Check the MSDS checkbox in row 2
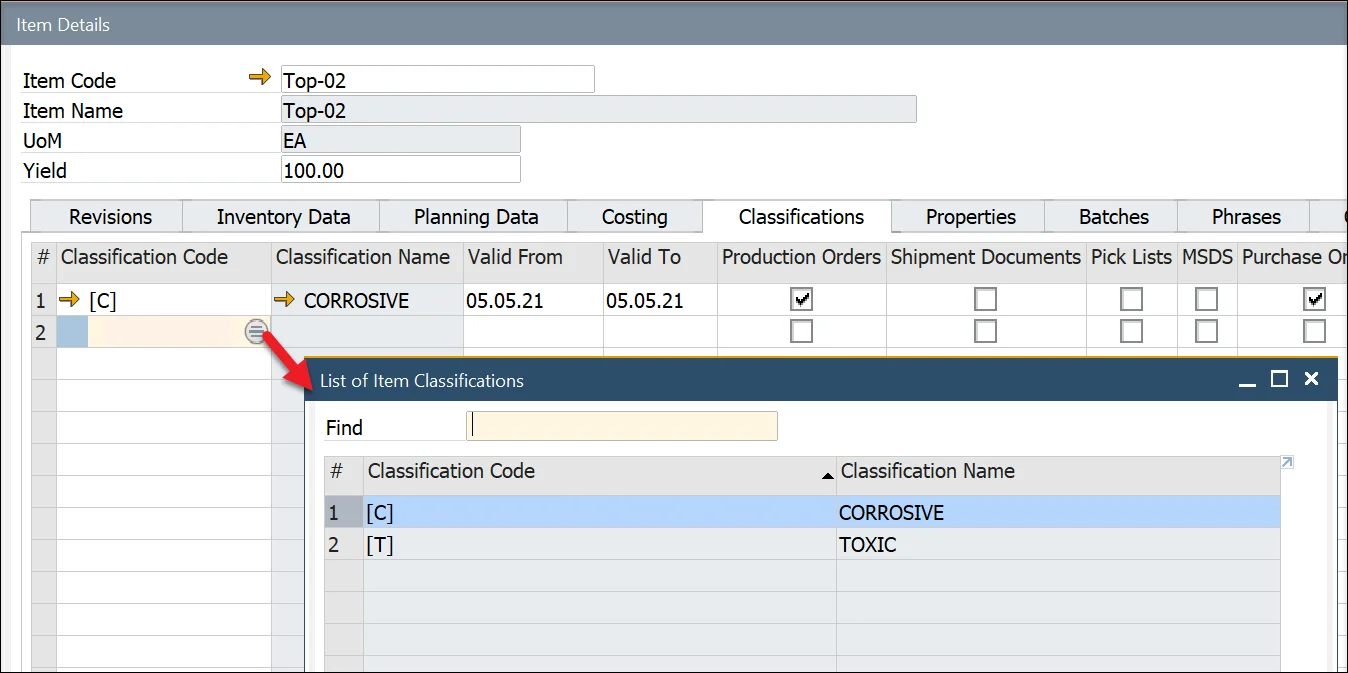Screen dimensions: 1348x673 click(1206, 331)
